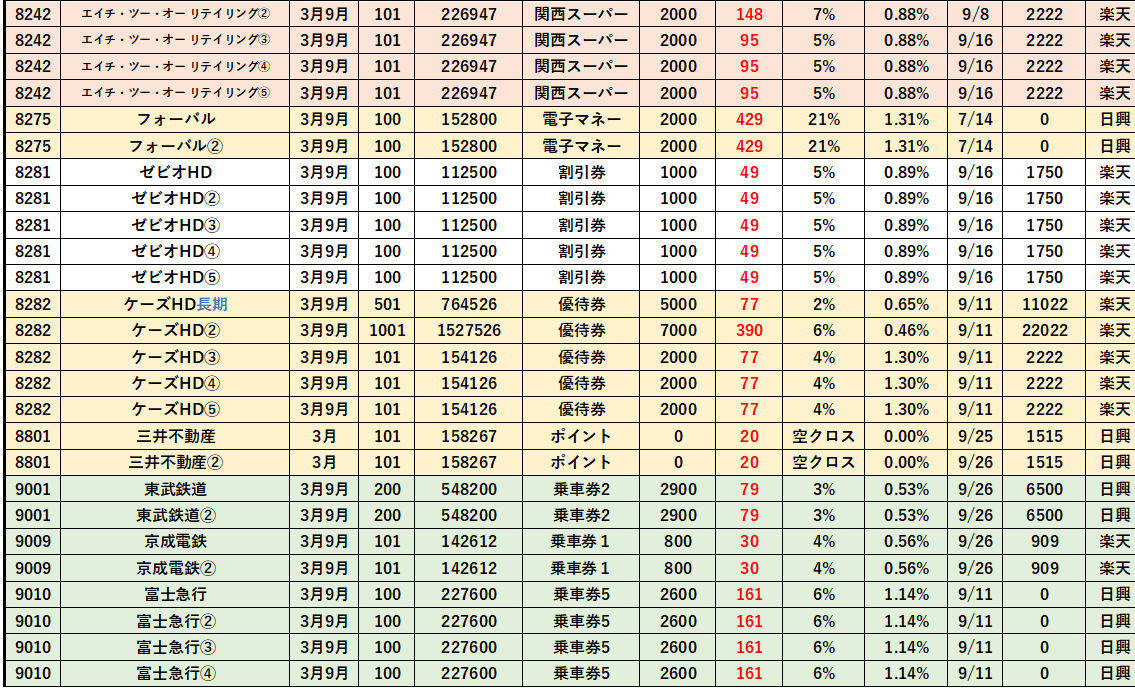Select the 764526 amount cell

click(x=469, y=304)
